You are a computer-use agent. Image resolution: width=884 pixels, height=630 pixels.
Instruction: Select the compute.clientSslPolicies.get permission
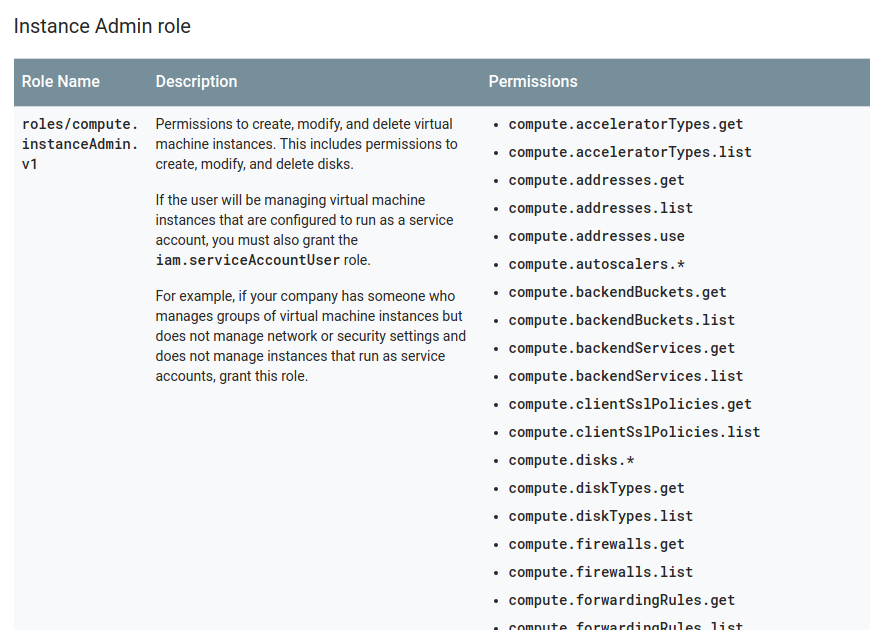pyautogui.click(x=630, y=405)
